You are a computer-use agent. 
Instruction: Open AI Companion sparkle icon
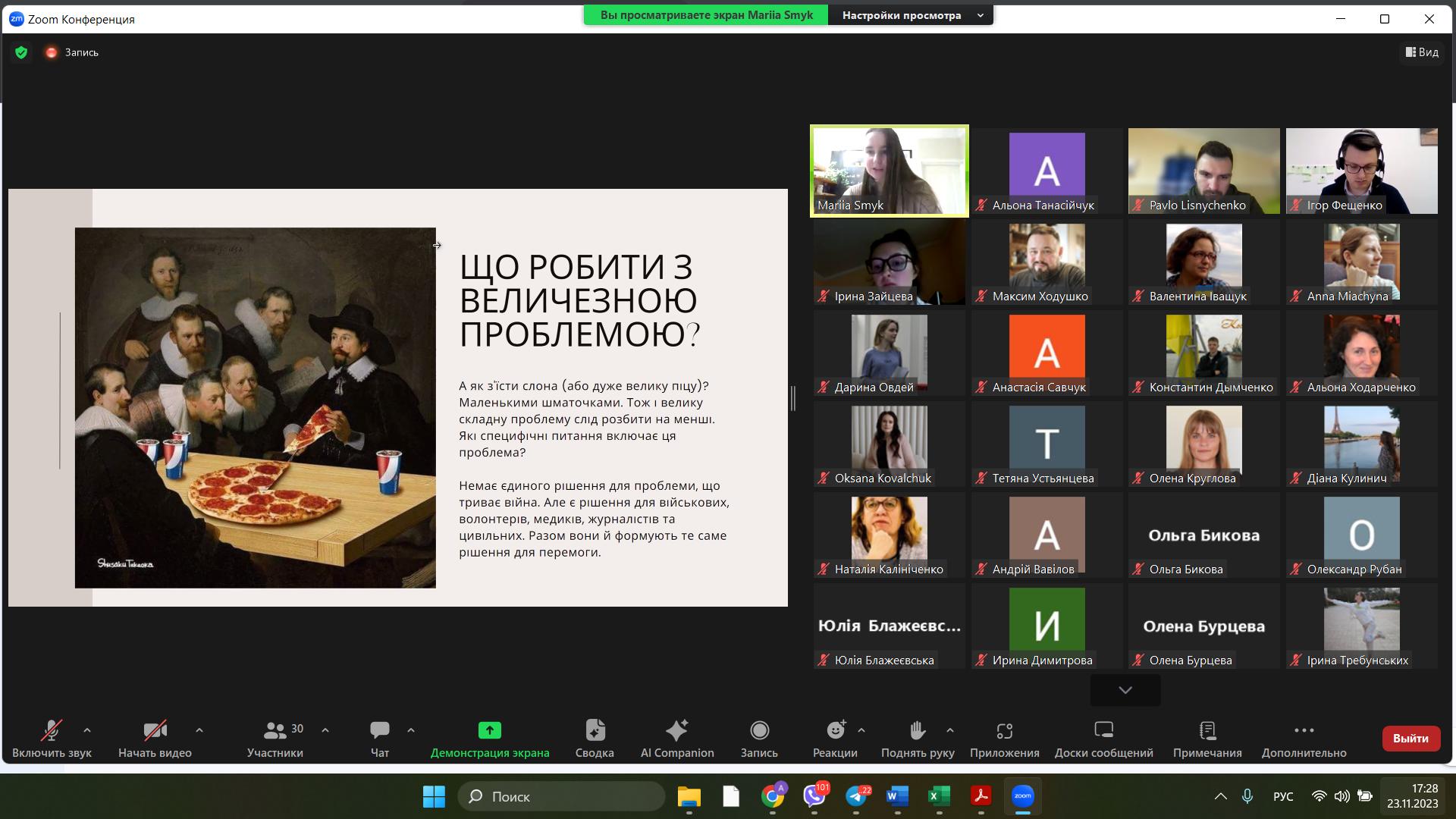coord(676,730)
